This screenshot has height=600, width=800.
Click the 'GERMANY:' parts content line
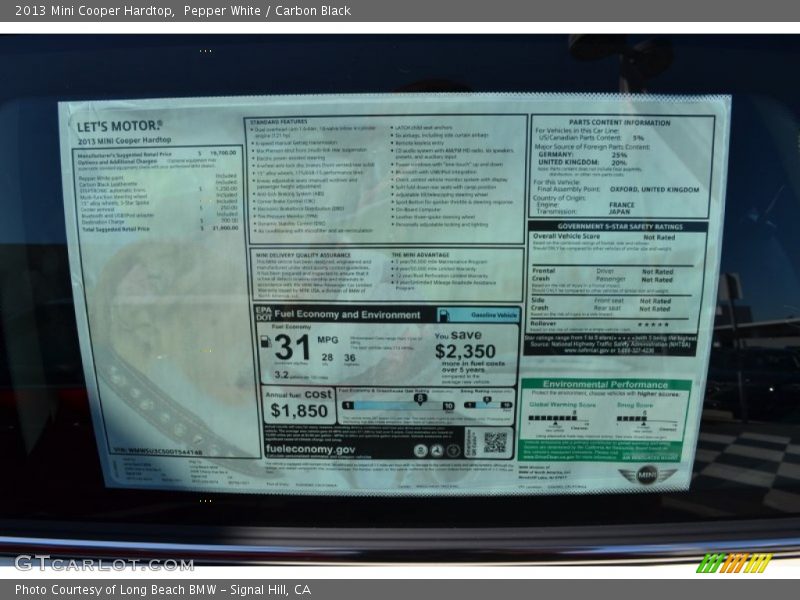pyautogui.click(x=582, y=155)
